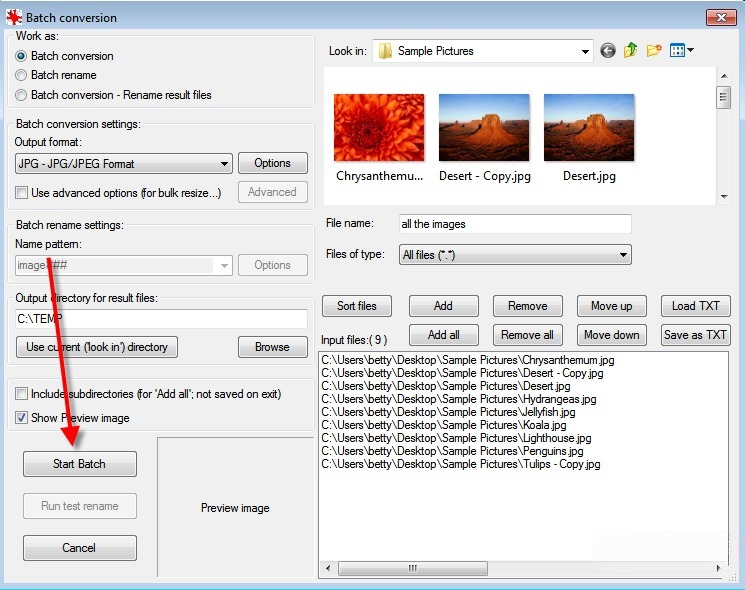Screen dimensions: 745x590
Task: Uncheck Show Preview image checkbox
Action: [22, 418]
